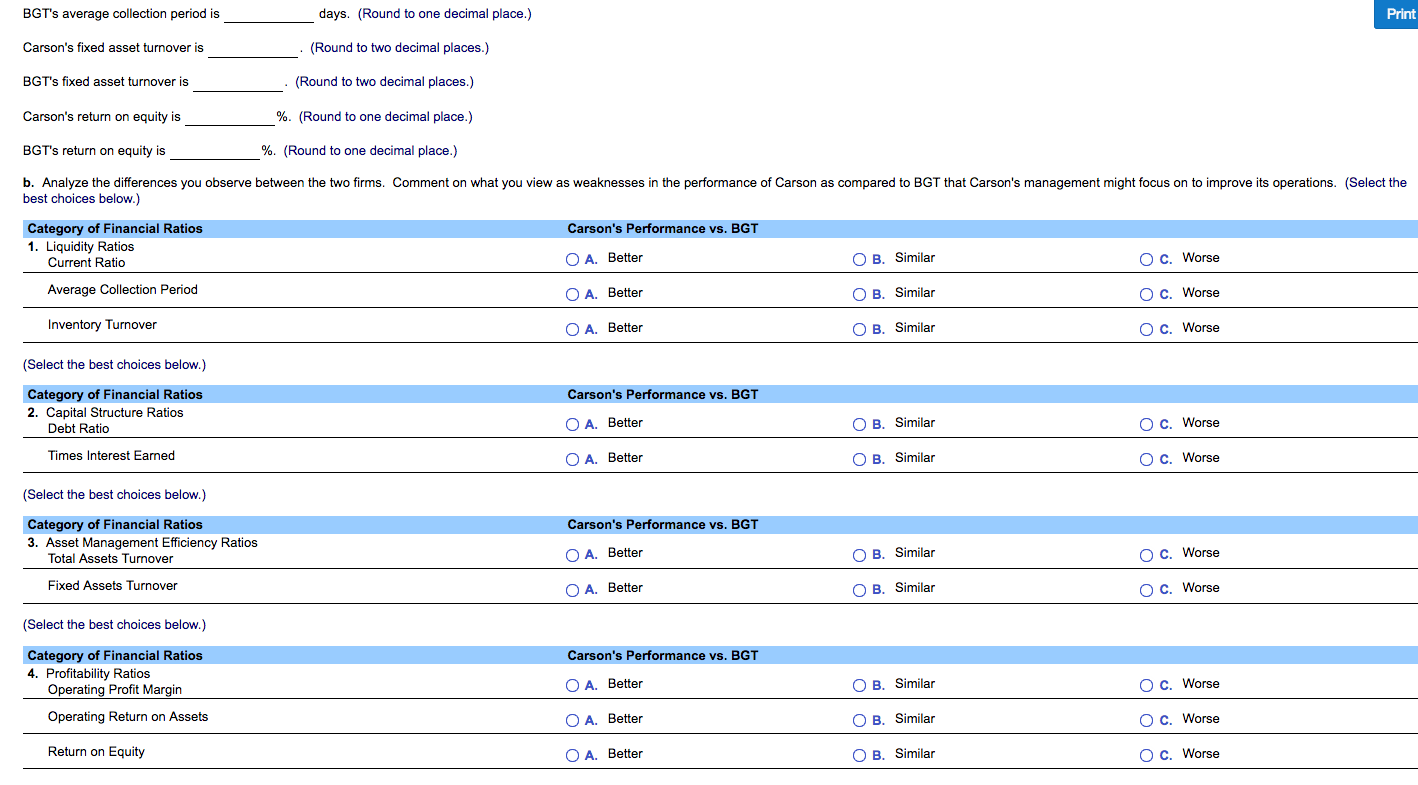The image size is (1418, 785).
Task: Choose Better for Average Collection Period
Action: [572, 294]
